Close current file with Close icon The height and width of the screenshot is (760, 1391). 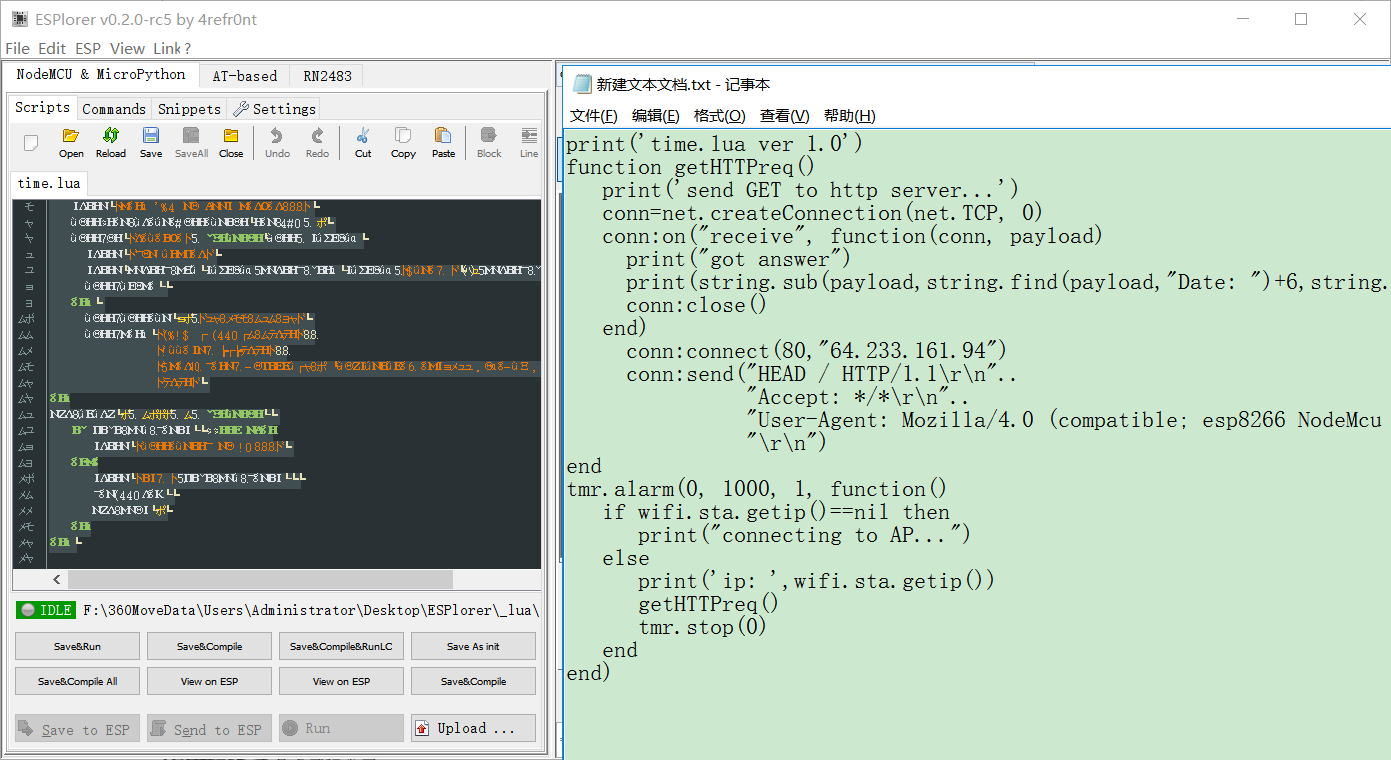(x=231, y=142)
